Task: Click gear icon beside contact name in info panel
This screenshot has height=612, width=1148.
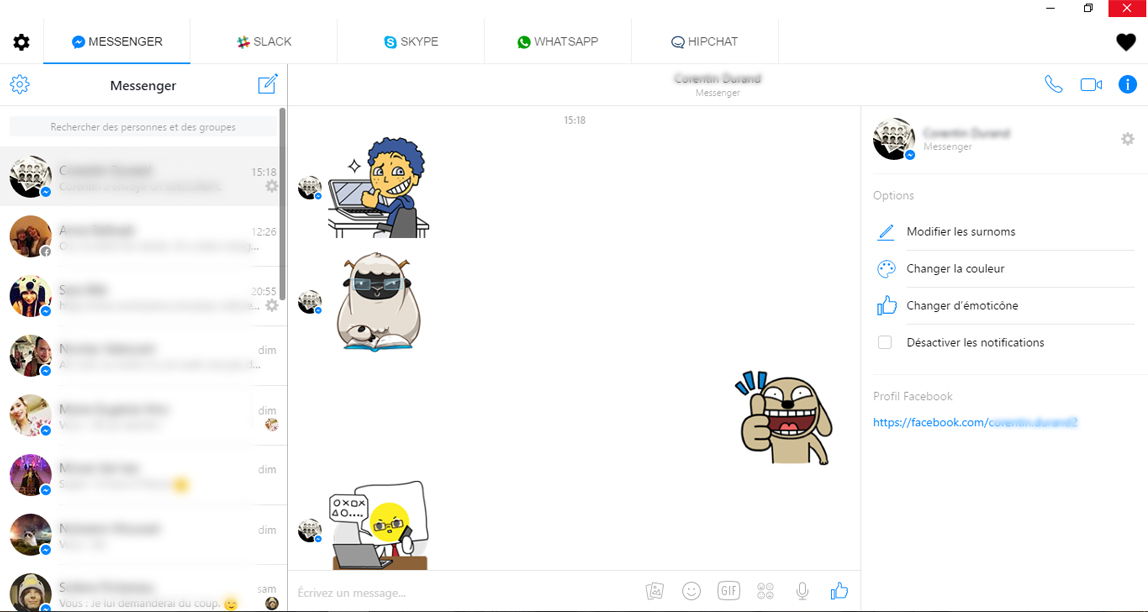Action: tap(1128, 138)
